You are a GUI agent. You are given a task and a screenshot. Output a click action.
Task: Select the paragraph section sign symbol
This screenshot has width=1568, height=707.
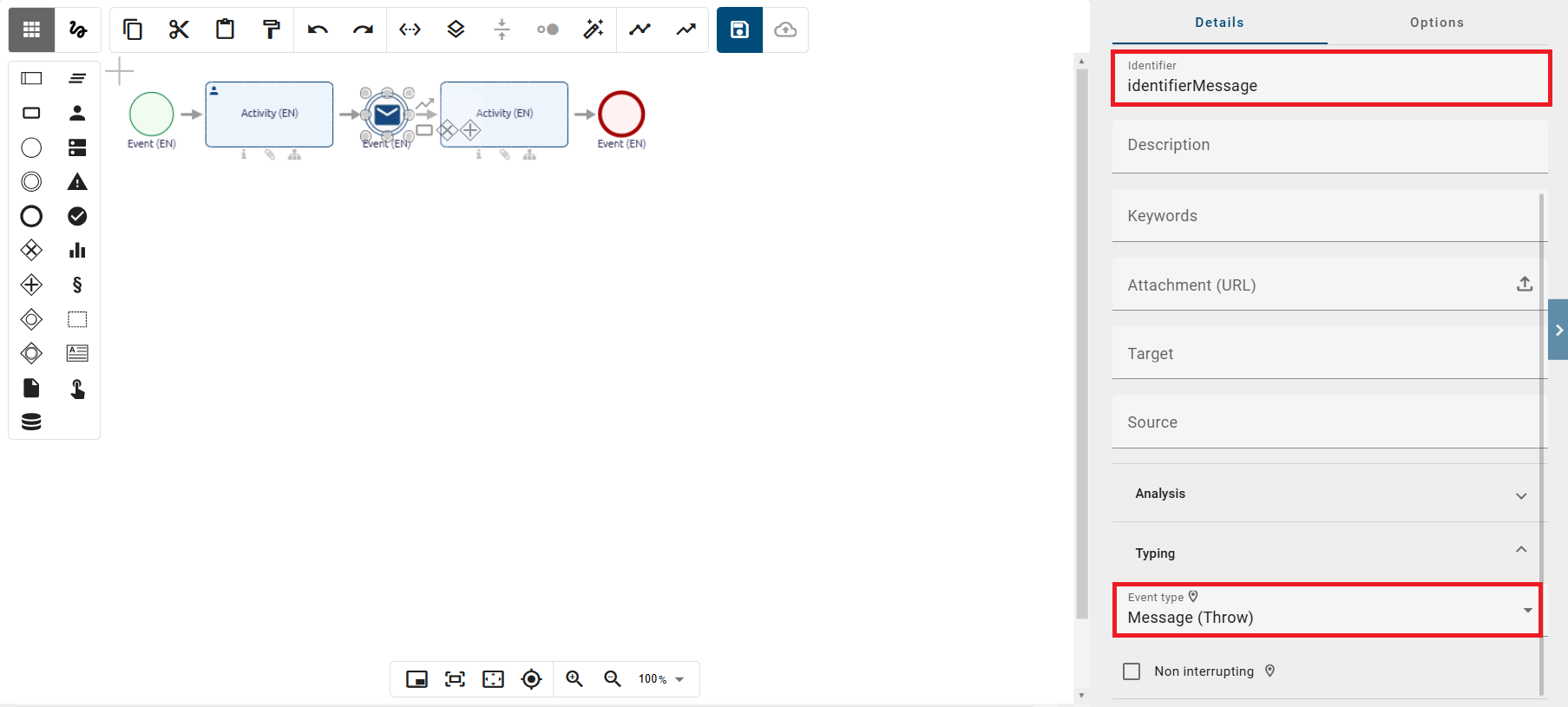(77, 285)
